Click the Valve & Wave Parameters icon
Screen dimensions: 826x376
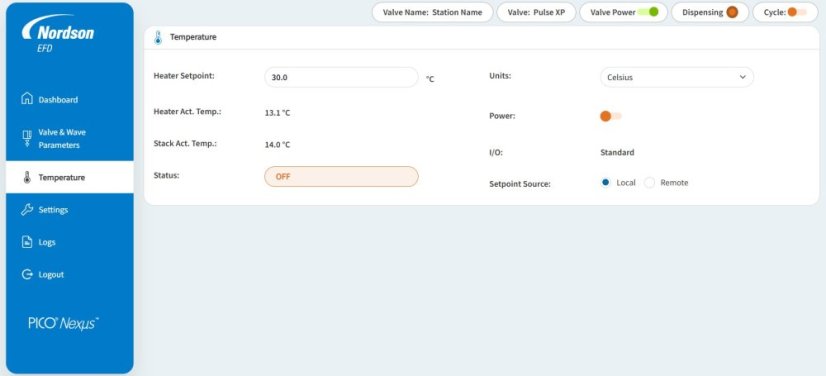[x=27, y=138]
